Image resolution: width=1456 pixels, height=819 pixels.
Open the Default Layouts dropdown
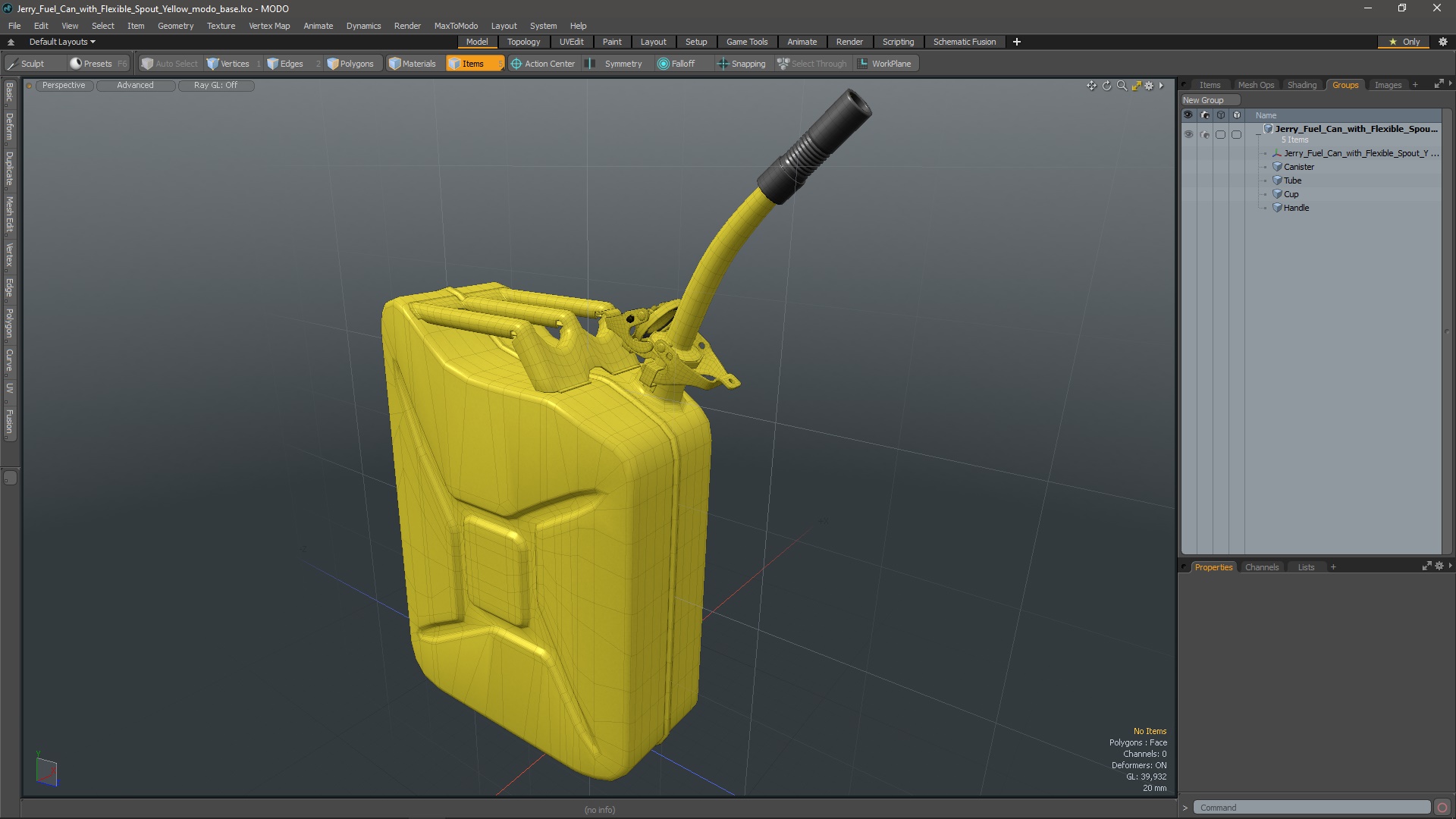point(62,42)
